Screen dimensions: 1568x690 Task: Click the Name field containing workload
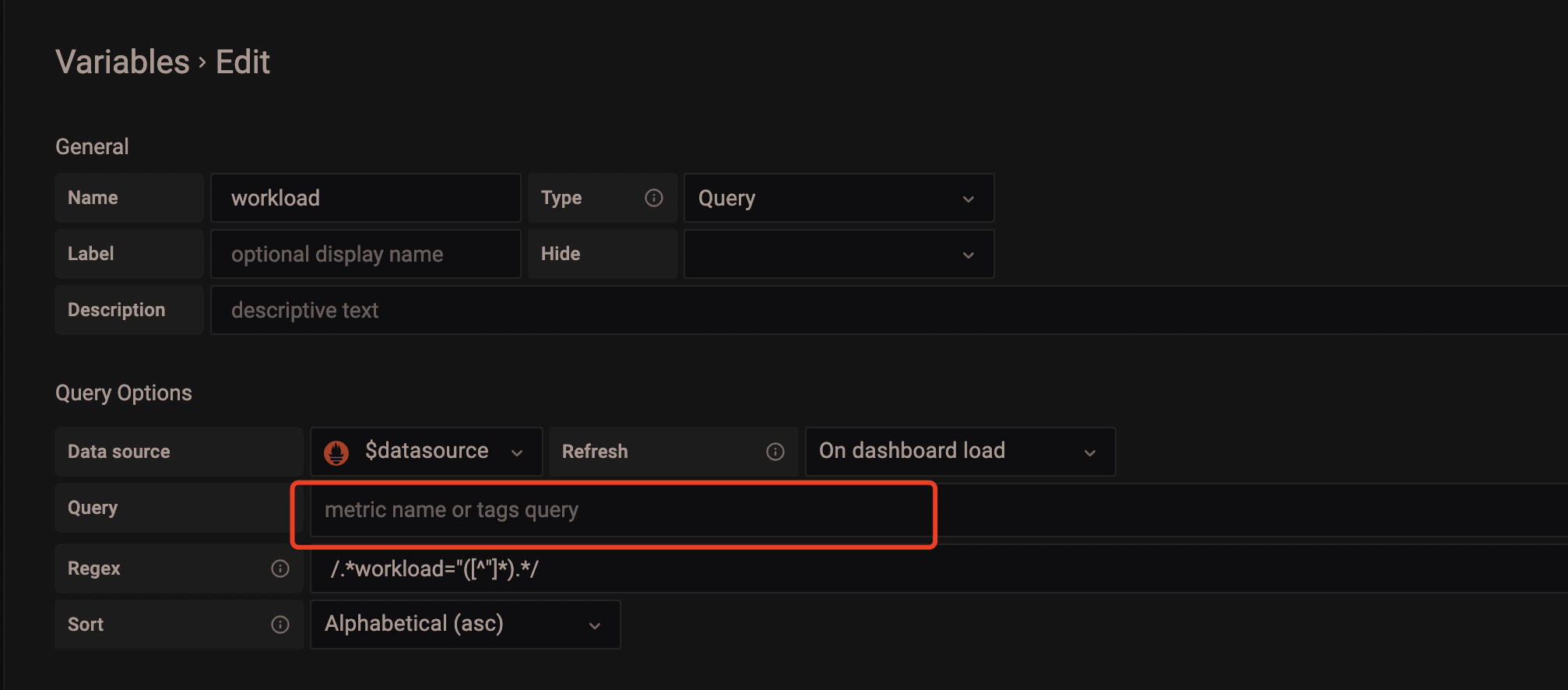[366, 198]
